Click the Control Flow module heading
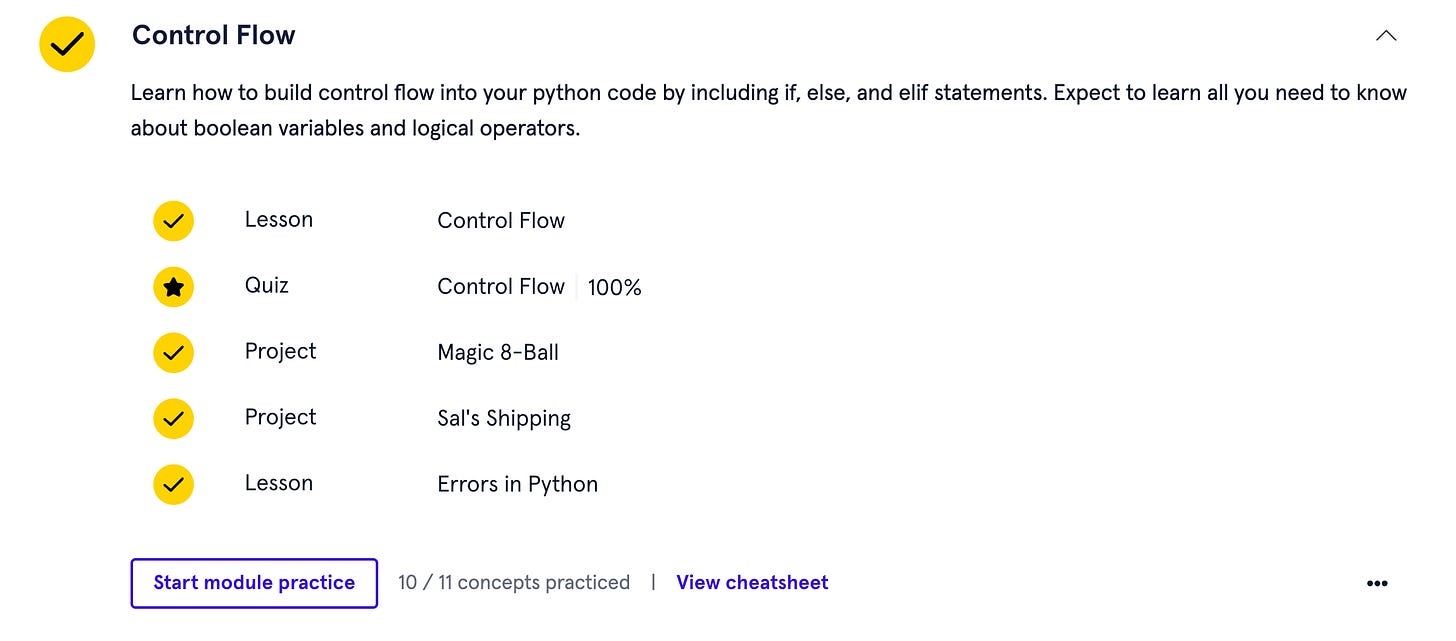The image size is (1456, 641). click(214, 35)
